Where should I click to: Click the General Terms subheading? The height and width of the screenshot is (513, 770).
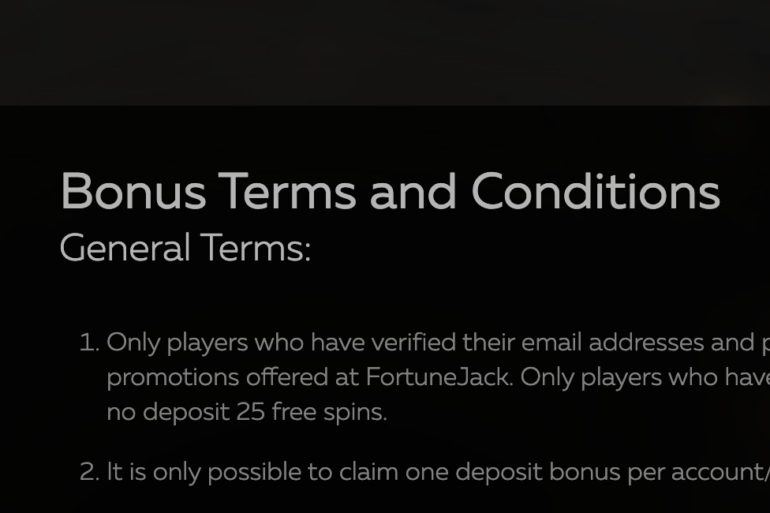click(x=185, y=247)
